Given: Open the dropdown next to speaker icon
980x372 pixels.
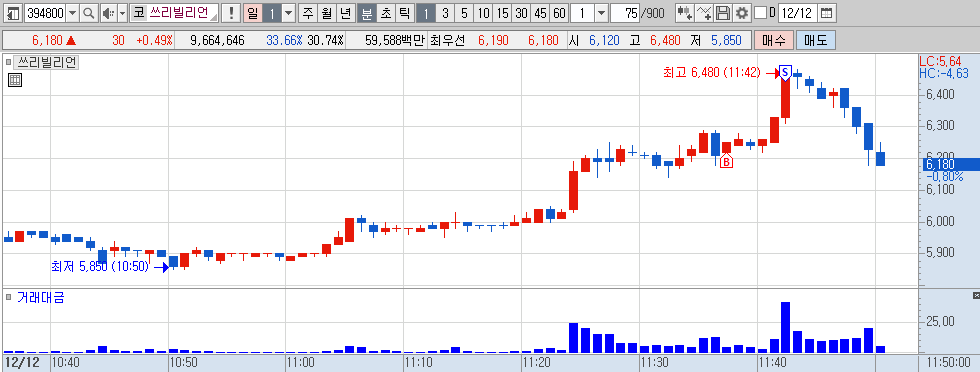Looking at the screenshot, I should pyautogui.click(x=122, y=13).
